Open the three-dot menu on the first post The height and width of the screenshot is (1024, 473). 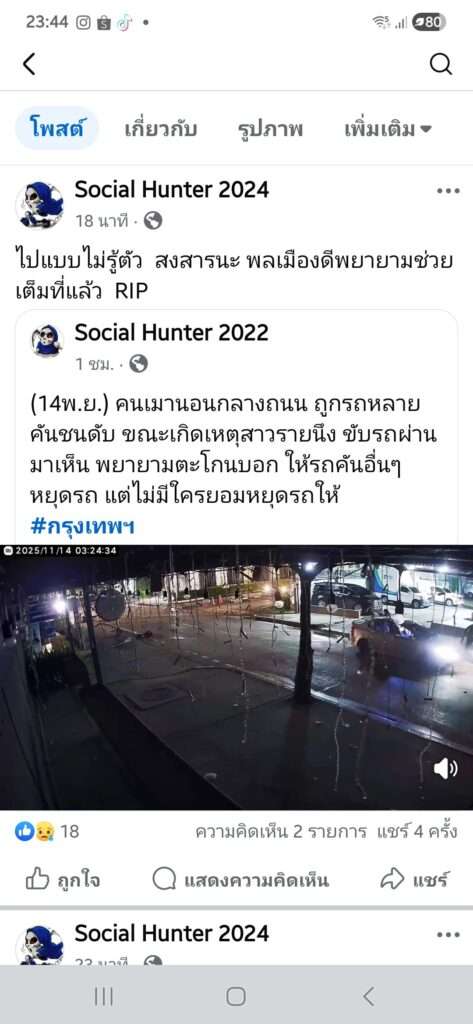click(448, 191)
